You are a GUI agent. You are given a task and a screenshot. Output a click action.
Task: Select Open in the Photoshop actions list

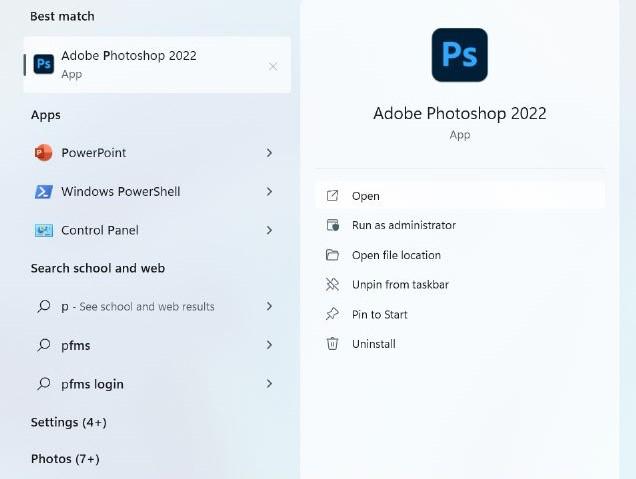(x=366, y=196)
